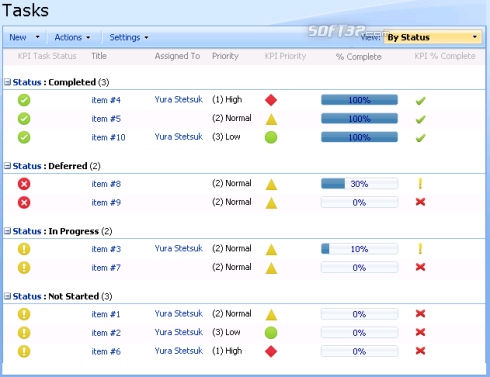The height and width of the screenshot is (377, 490).
Task: Collapse the Status: Not Started group
Action: coord(7,296)
